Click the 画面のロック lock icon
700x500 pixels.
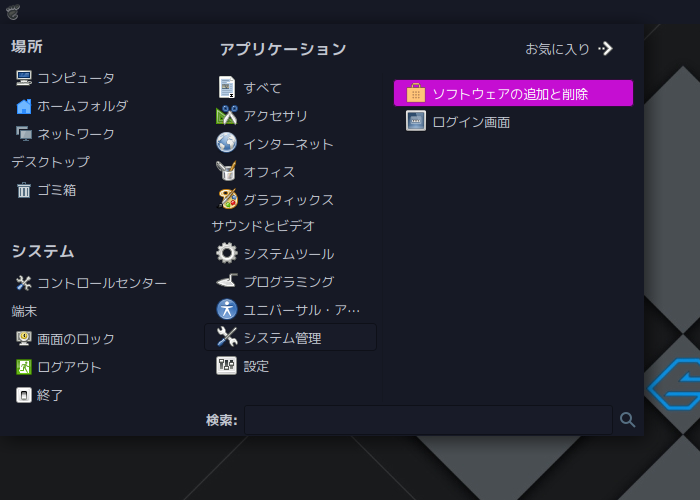pos(24,339)
